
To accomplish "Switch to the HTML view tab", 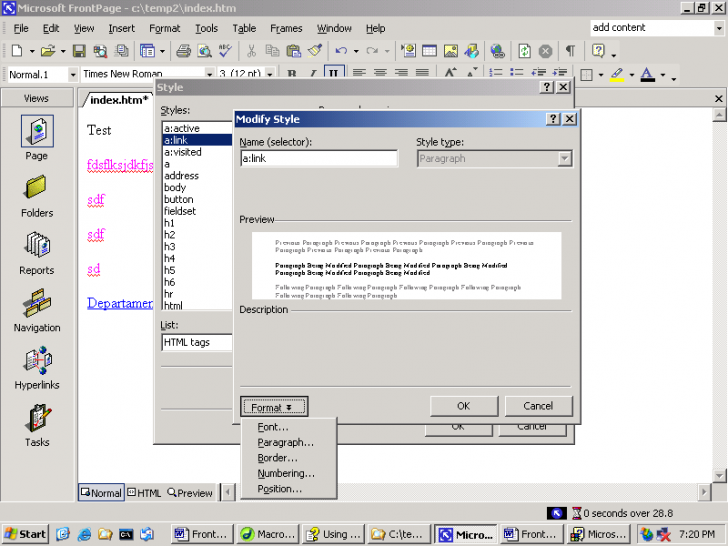I will pyautogui.click(x=144, y=493).
